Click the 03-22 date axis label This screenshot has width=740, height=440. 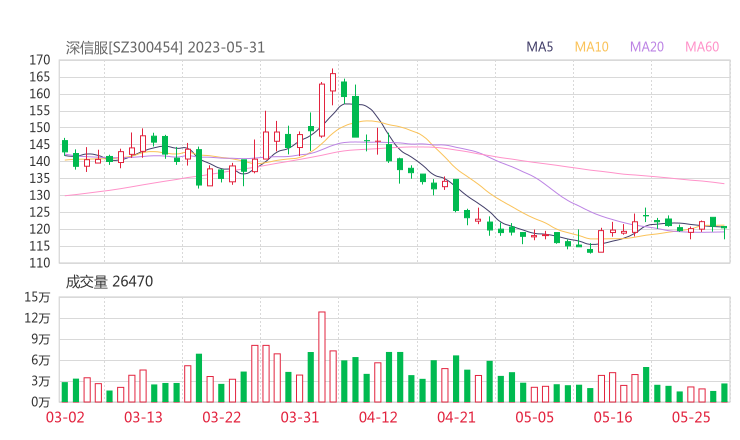tap(221, 417)
